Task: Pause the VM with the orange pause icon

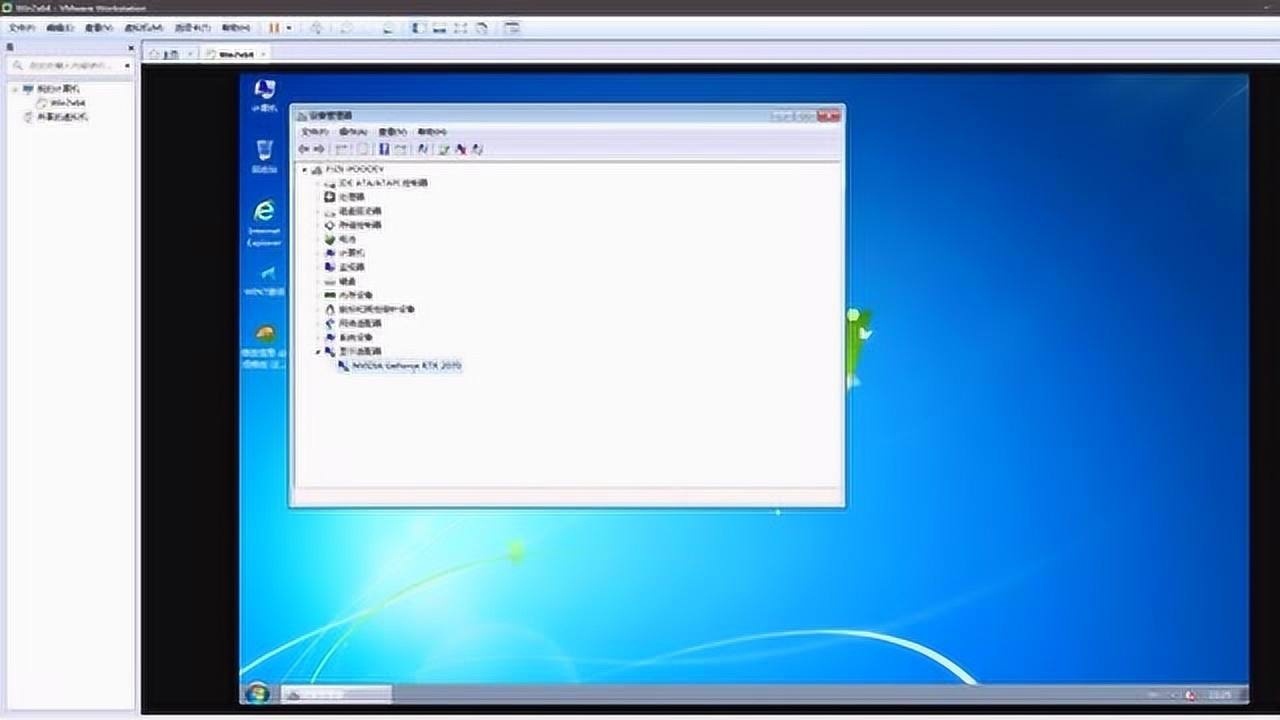Action: 274,28
